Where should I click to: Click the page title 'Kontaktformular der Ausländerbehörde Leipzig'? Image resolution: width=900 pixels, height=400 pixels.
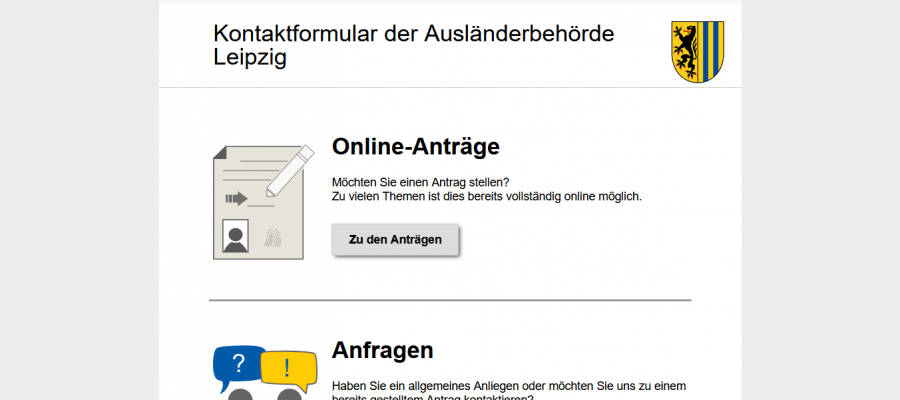414,45
